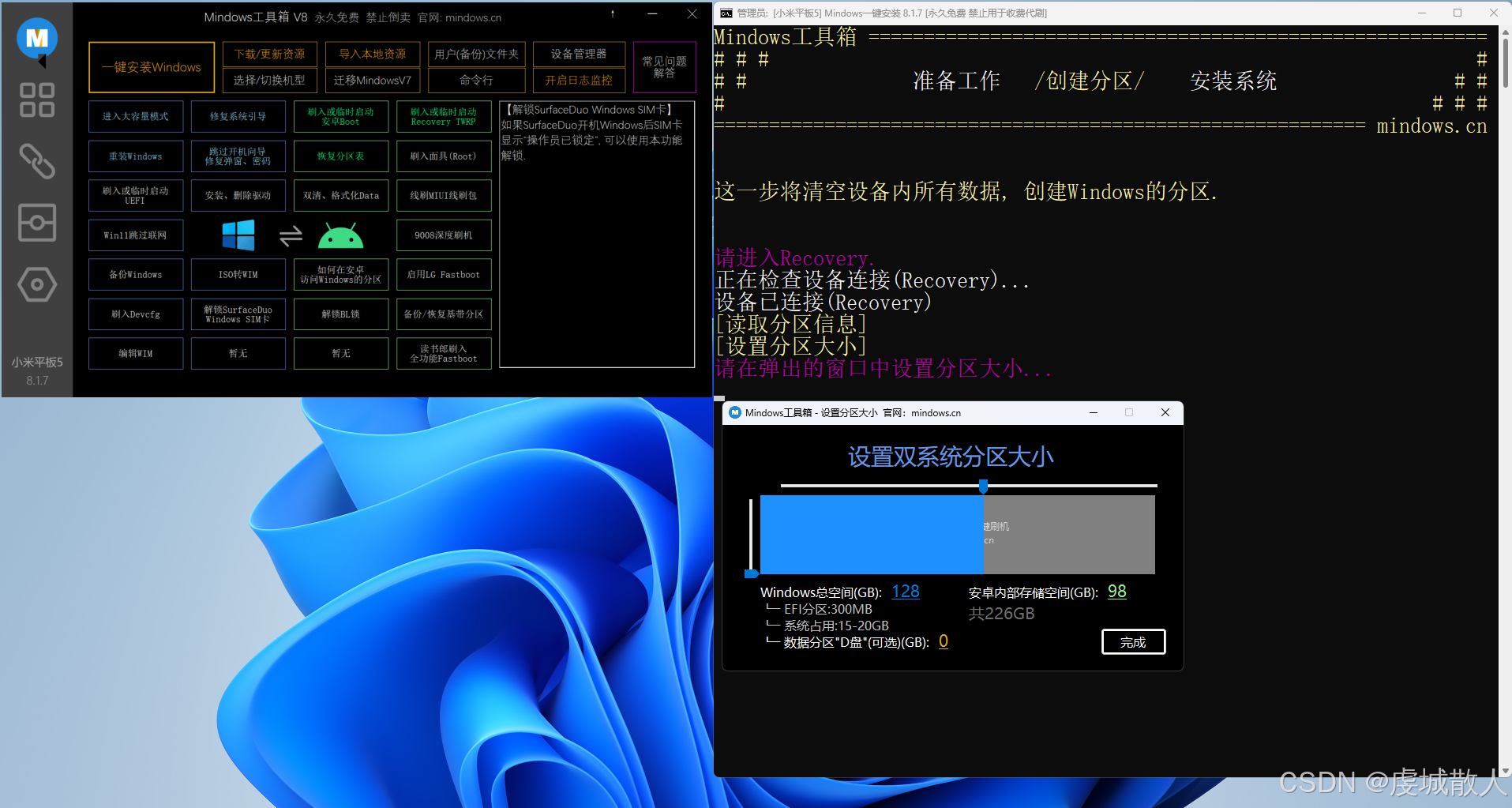Click 备份/恢复基带分区 button
The height and width of the screenshot is (808, 1512).
tap(444, 314)
